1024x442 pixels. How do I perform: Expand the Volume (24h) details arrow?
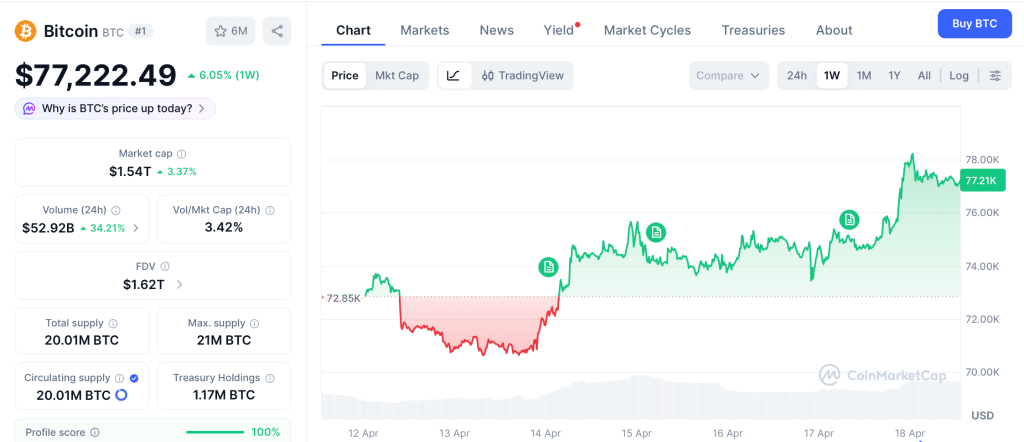pos(136,228)
